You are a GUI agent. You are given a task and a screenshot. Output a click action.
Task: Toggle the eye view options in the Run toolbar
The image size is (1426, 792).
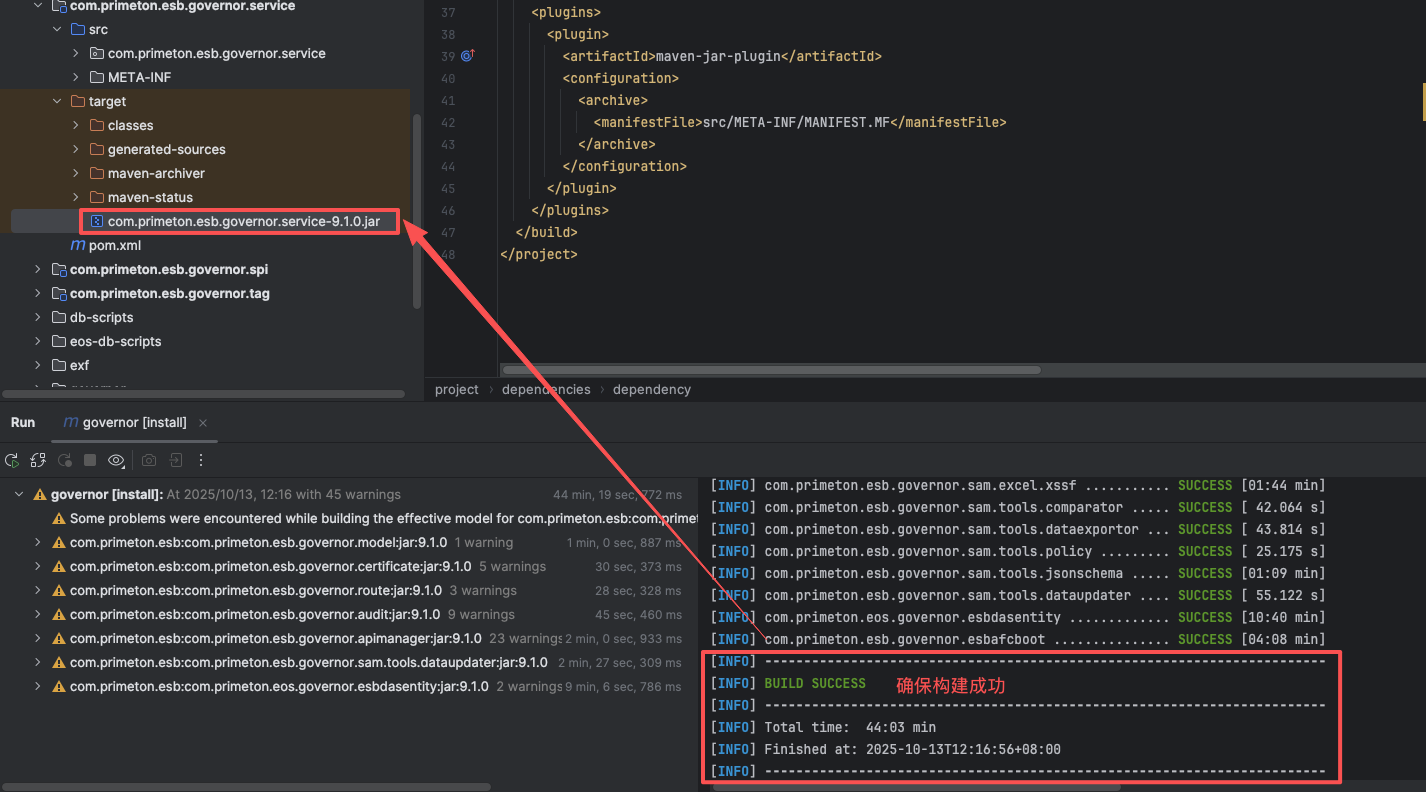116,460
